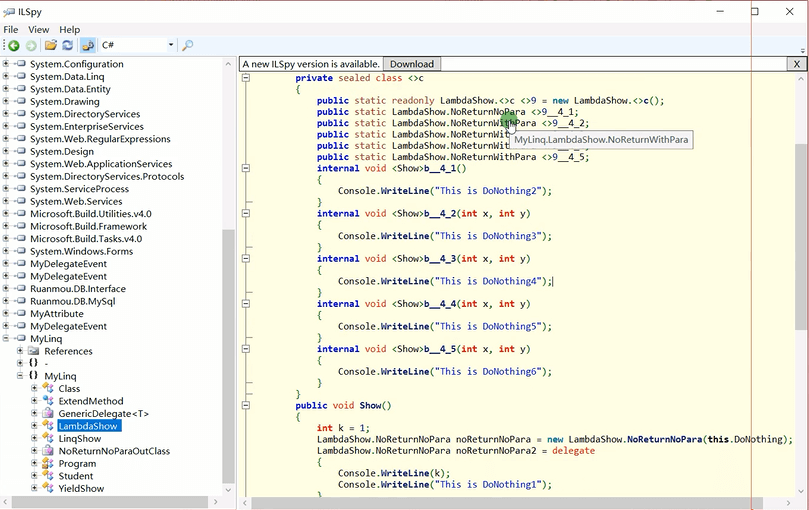This screenshot has width=809, height=510.
Task: Click the Program class icon in tree
Action: (x=47, y=464)
